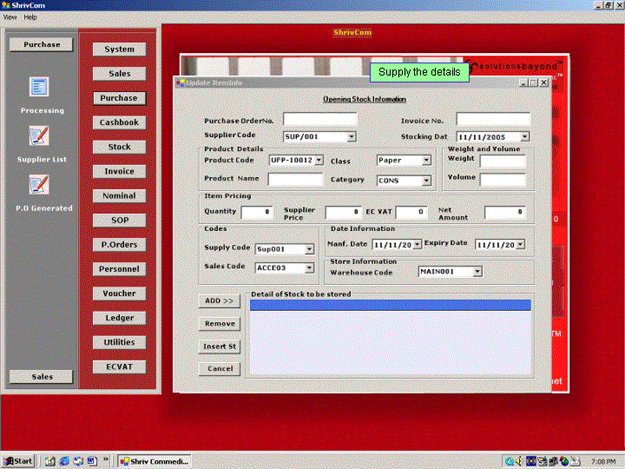Expand the Class dropdown showing Paper
Image resolution: width=625 pixels, height=469 pixels.
click(426, 160)
